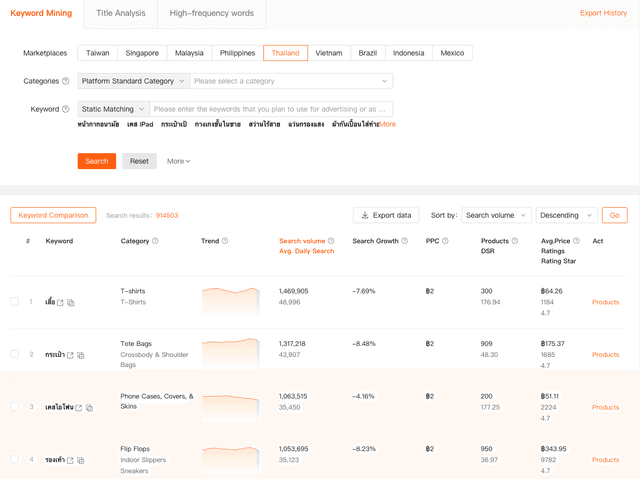
Task: Open Sort by Search volume dropdown
Action: [x=496, y=215]
